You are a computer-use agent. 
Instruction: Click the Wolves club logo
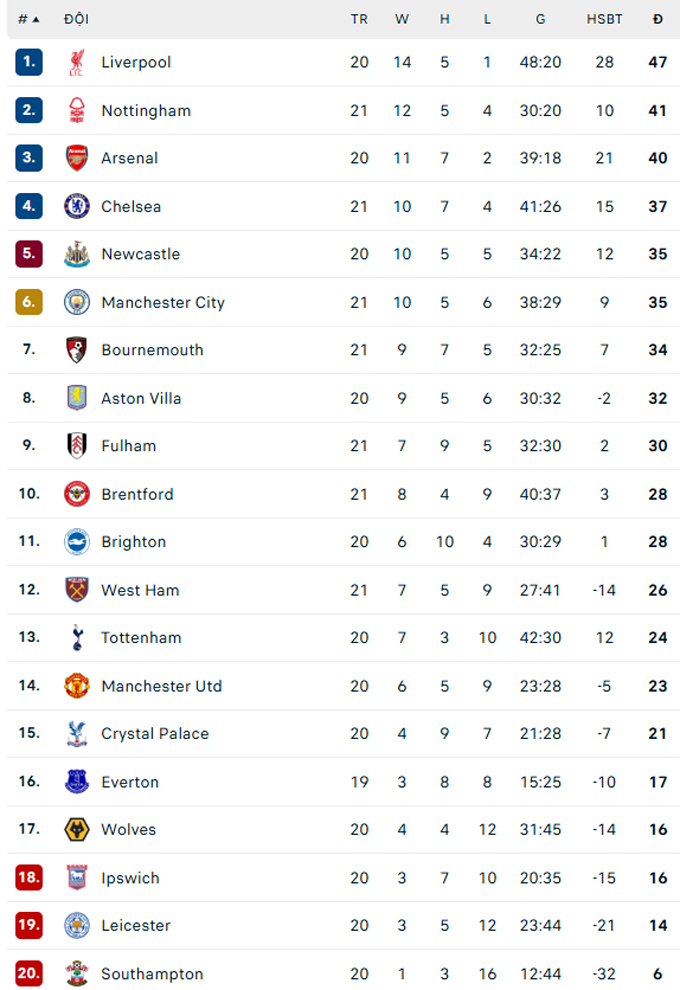tap(76, 830)
